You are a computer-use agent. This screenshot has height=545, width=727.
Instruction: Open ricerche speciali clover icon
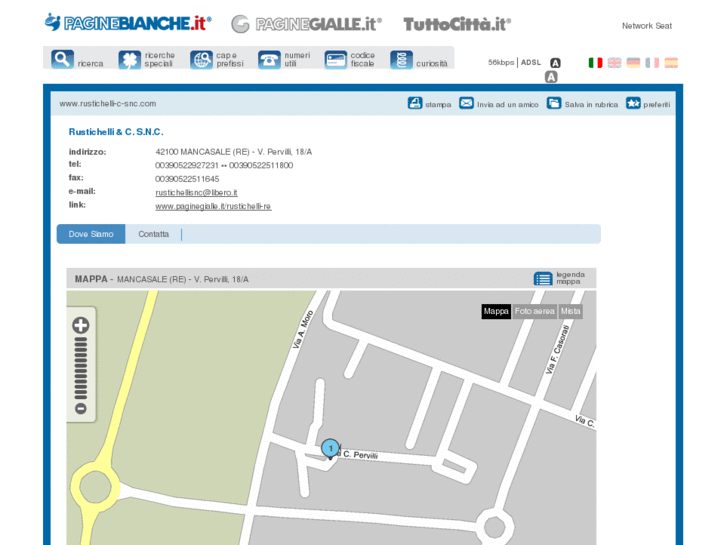pyautogui.click(x=129, y=60)
